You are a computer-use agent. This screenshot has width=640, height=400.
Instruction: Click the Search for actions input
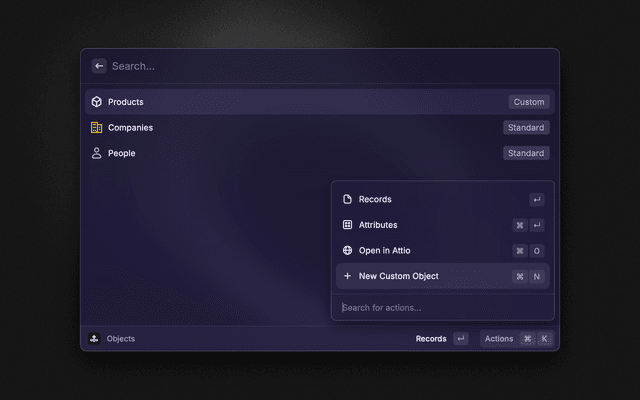click(440, 307)
